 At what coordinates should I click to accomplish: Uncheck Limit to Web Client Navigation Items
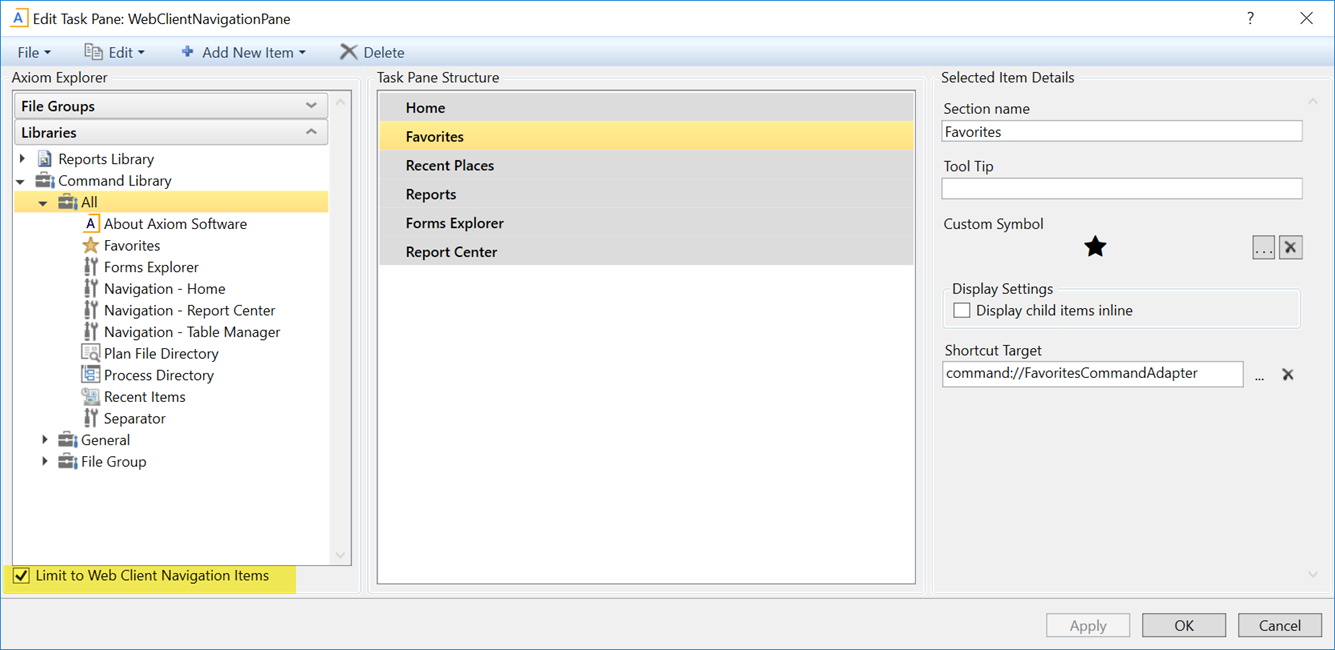(x=21, y=576)
